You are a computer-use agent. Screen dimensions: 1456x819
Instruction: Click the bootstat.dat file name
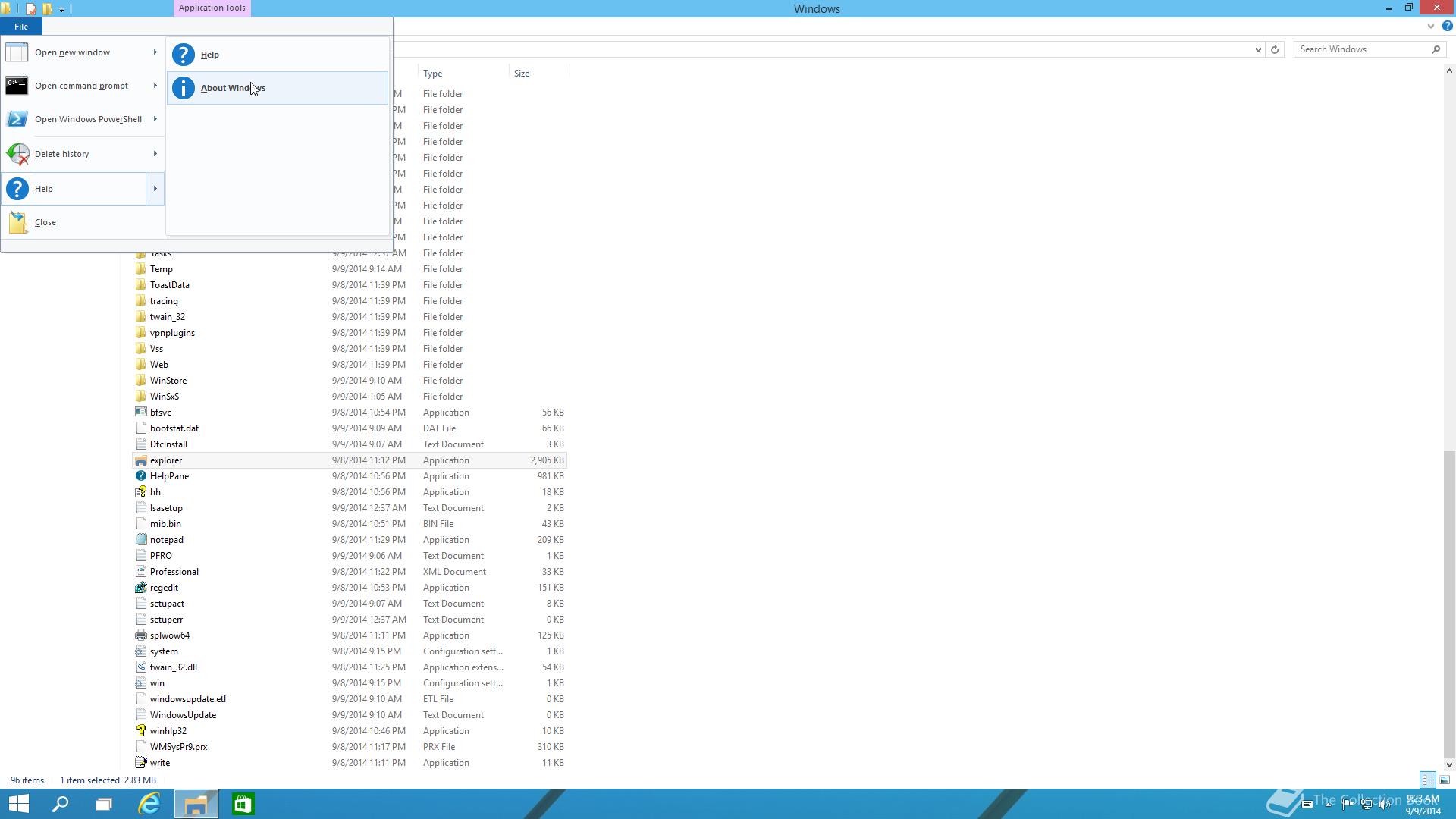[174, 428]
